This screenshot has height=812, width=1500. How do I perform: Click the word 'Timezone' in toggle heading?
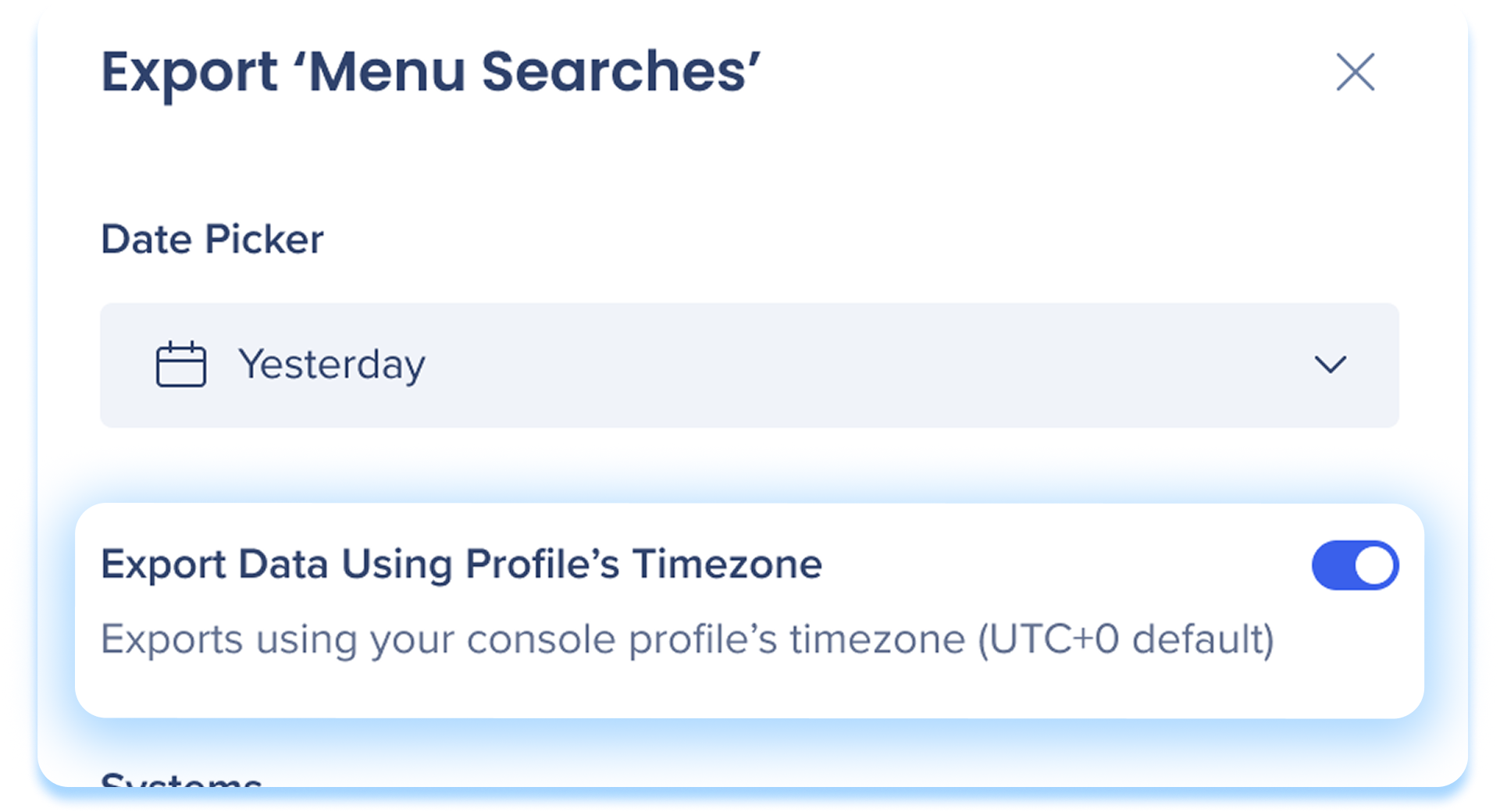[x=727, y=564]
